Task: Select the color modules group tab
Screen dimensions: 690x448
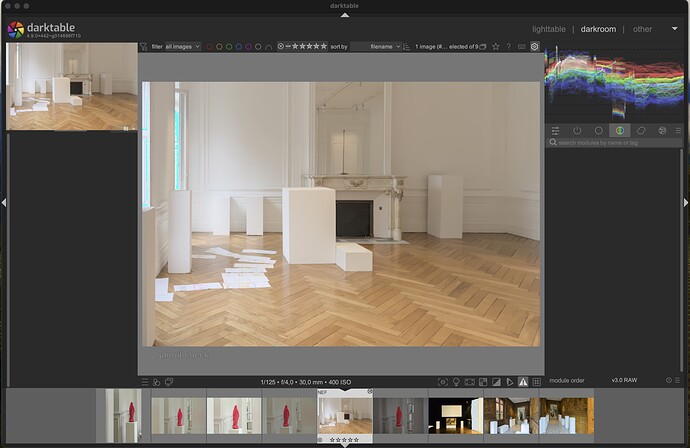Action: [x=620, y=131]
